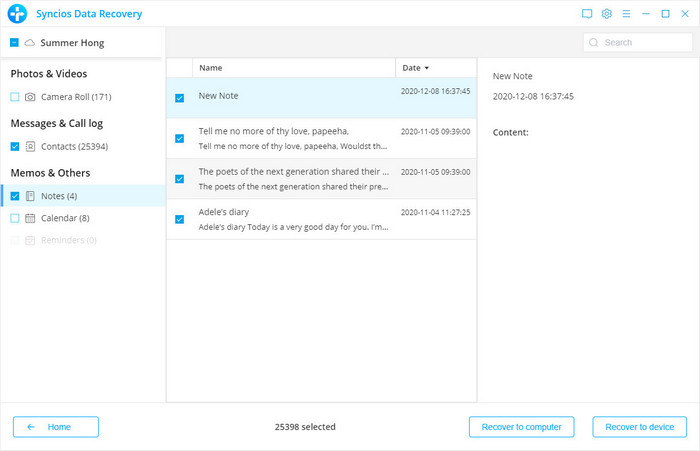The width and height of the screenshot is (700, 451).
Task: Click the Name column header
Action: (210, 68)
